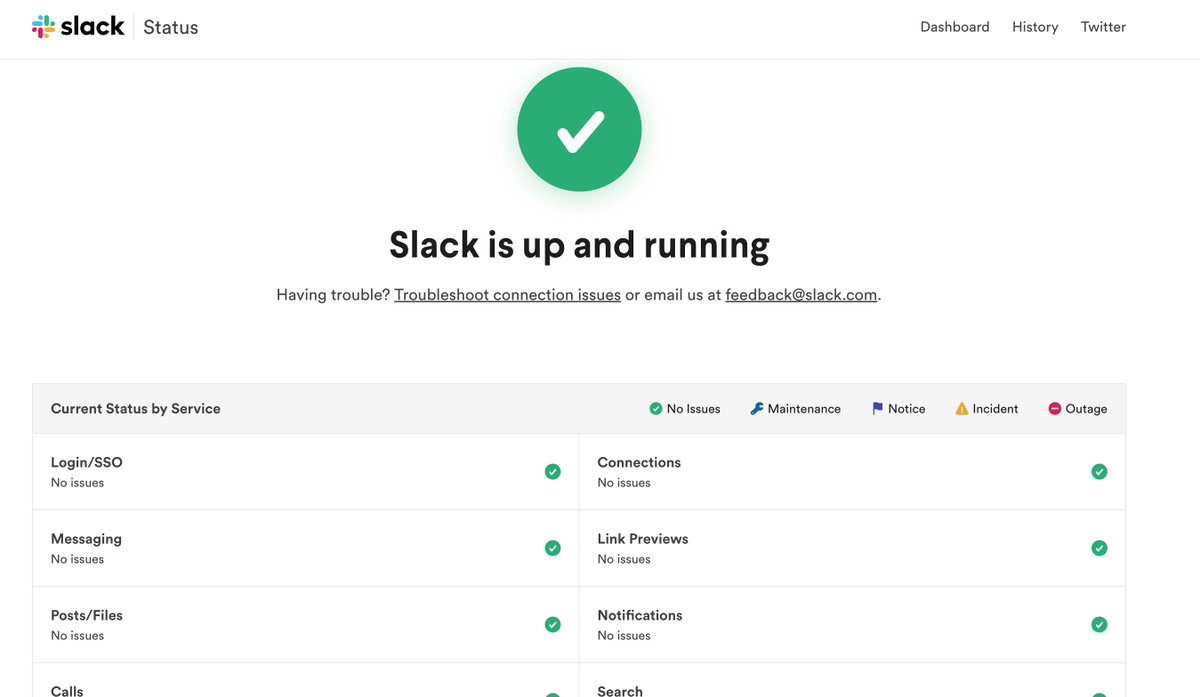1200x697 pixels.
Task: Open the History nav item
Action: (x=1035, y=27)
